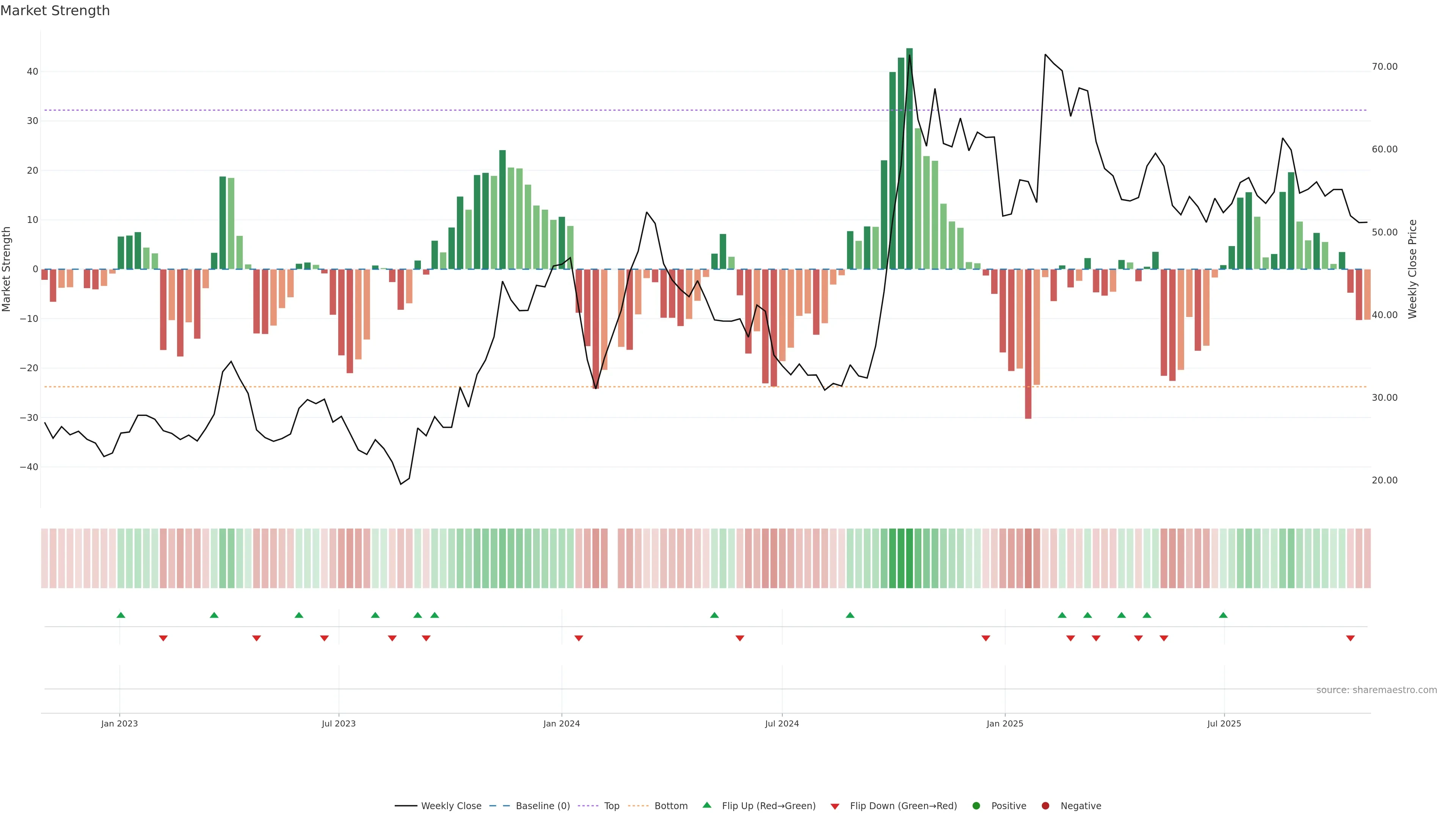Click the Market Strength chart title

[x=55, y=11]
